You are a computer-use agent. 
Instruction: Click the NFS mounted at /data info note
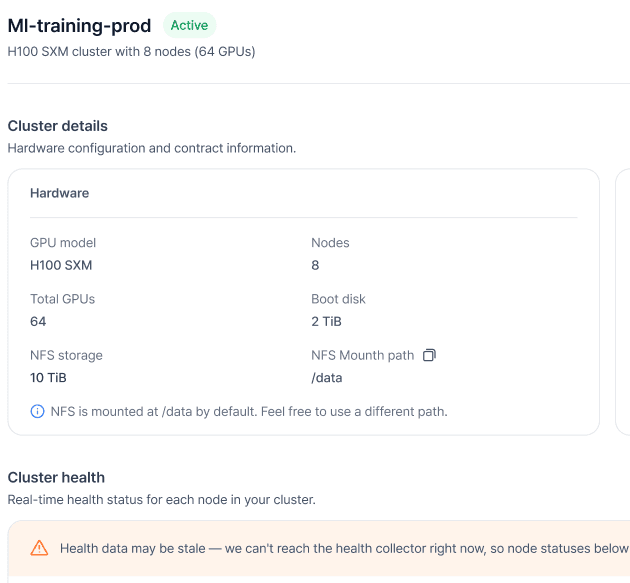(249, 411)
